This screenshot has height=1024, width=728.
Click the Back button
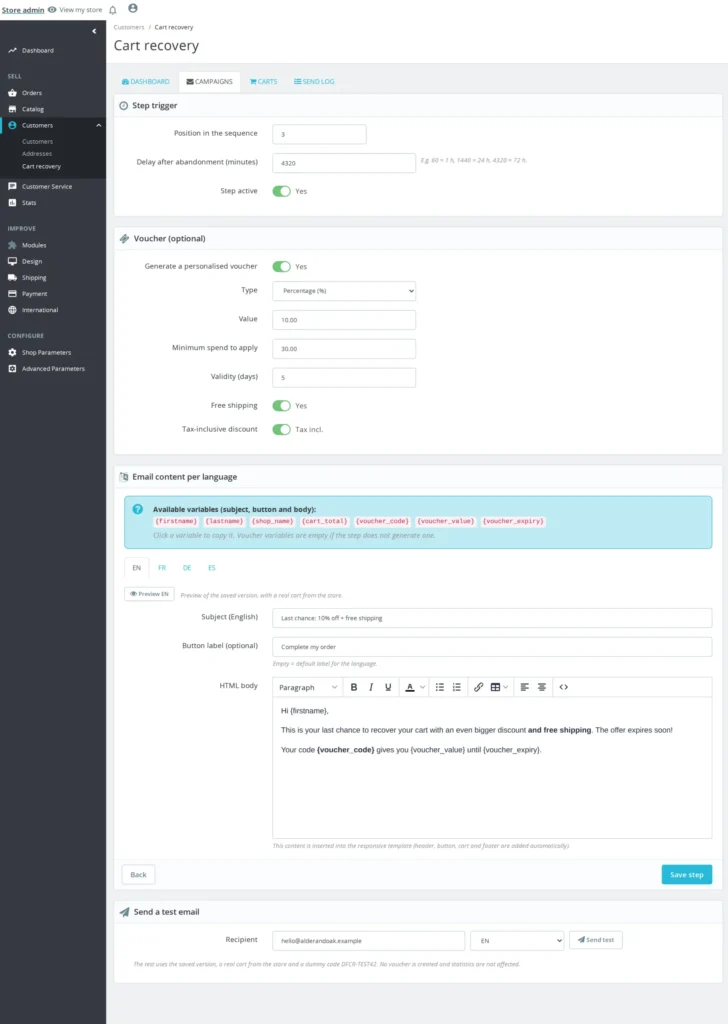pos(138,874)
